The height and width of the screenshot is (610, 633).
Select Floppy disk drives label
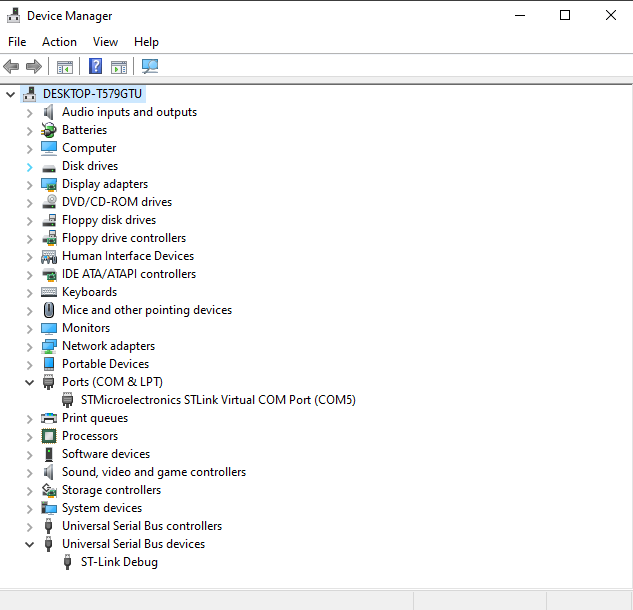tap(109, 220)
